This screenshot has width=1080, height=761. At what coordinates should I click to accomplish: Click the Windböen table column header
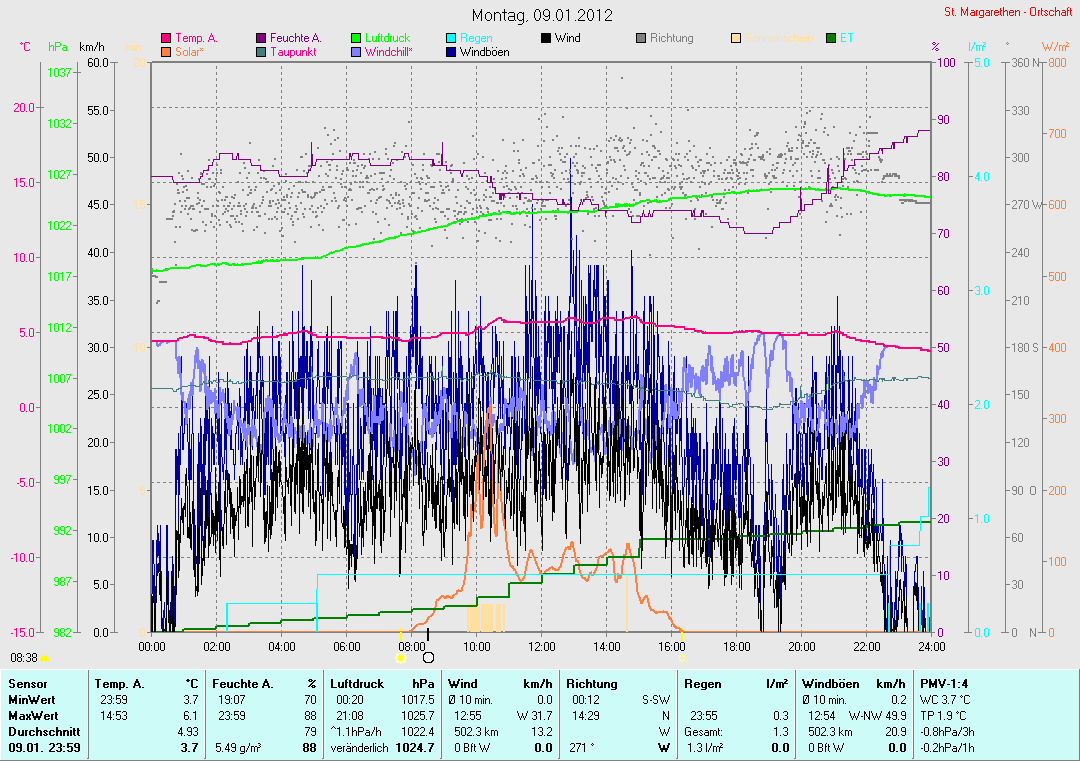coord(830,684)
